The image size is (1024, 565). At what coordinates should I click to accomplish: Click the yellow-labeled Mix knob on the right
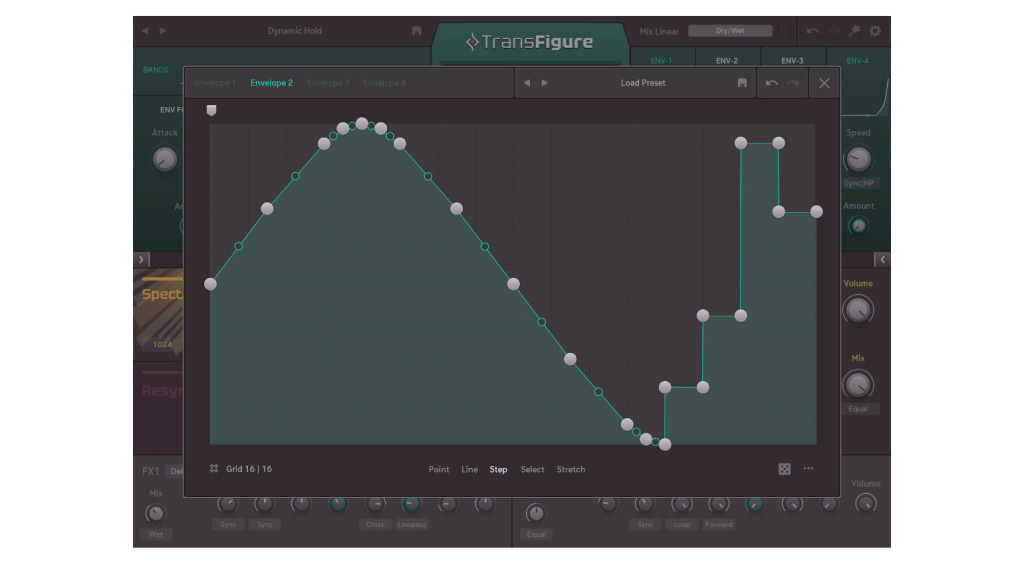(858, 385)
